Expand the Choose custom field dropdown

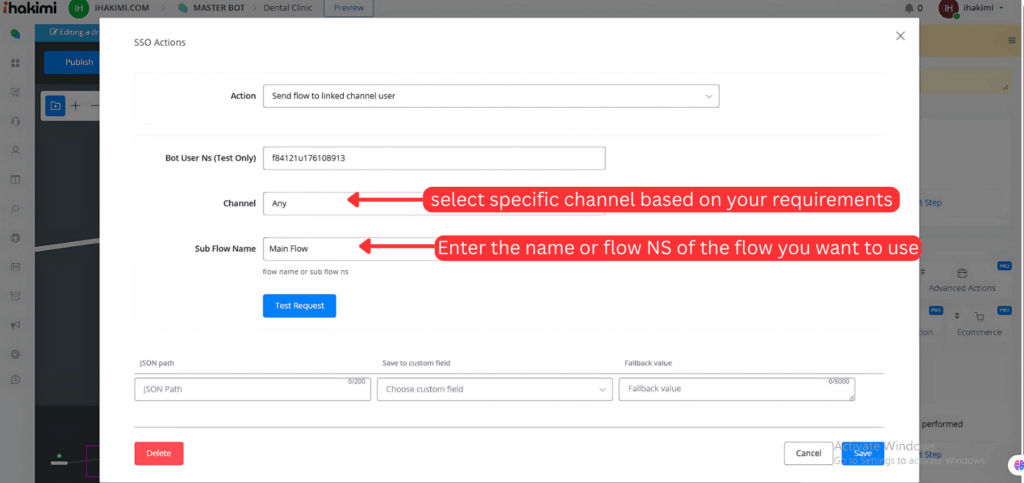point(494,388)
